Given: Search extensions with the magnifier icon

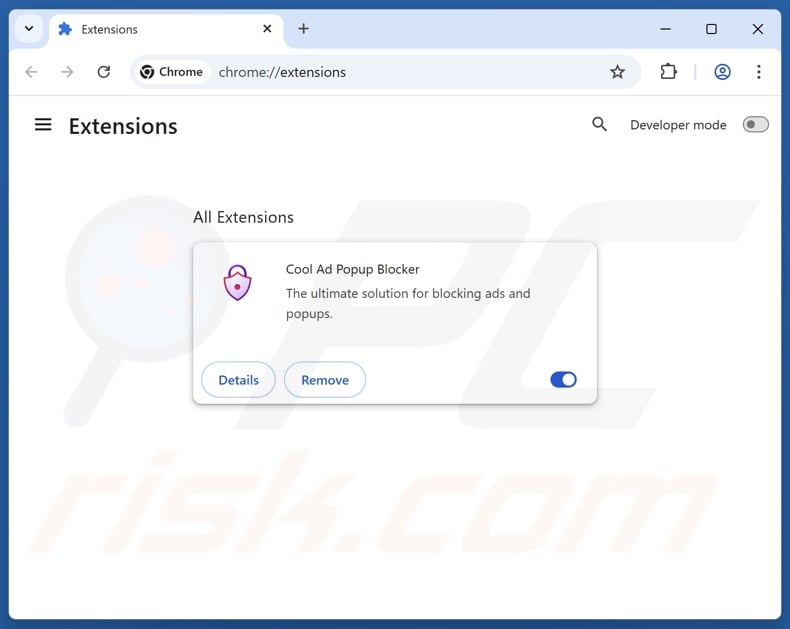Looking at the screenshot, I should tap(599, 124).
